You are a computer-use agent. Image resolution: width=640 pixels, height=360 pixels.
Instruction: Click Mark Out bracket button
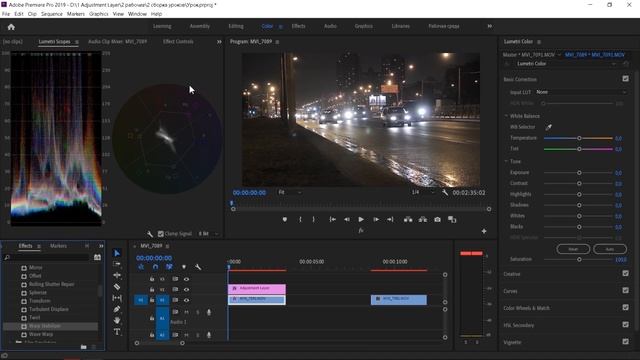(x=313, y=220)
